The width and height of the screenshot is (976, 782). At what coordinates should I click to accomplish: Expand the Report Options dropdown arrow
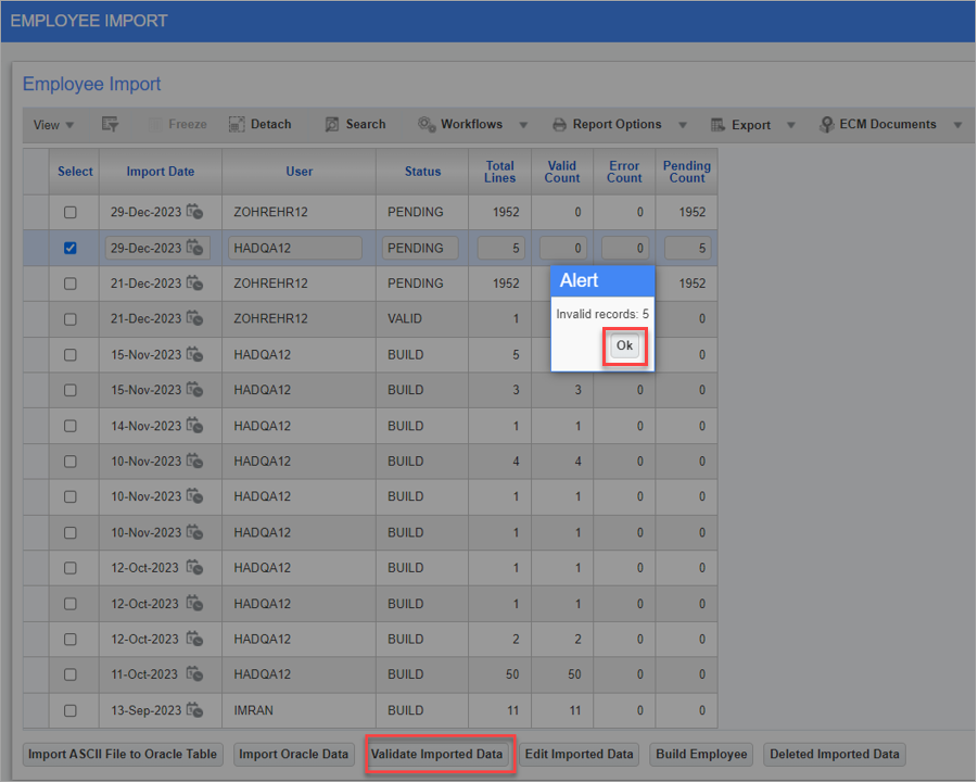pyautogui.click(x=683, y=125)
